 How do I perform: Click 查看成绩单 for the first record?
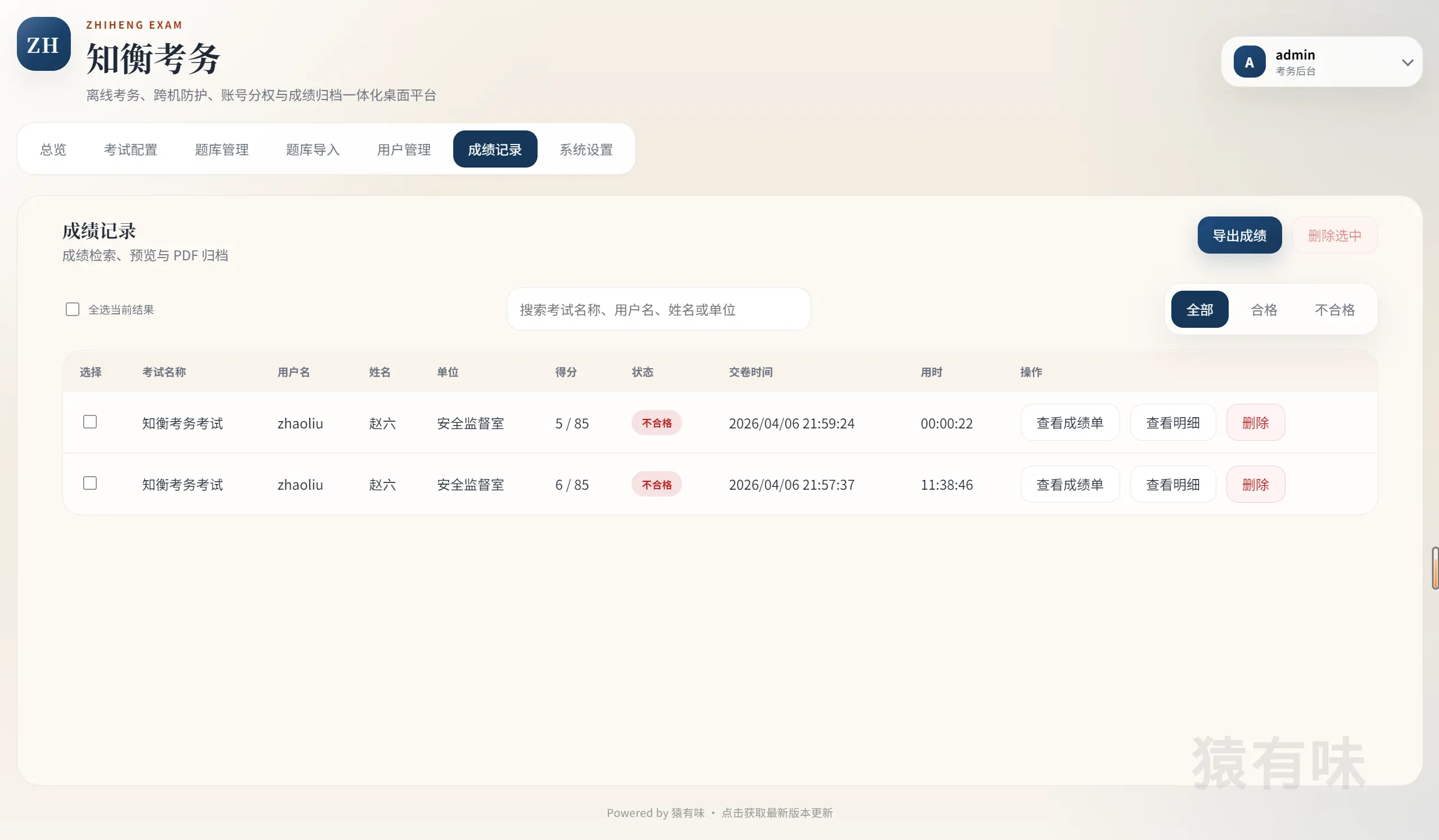point(1070,423)
